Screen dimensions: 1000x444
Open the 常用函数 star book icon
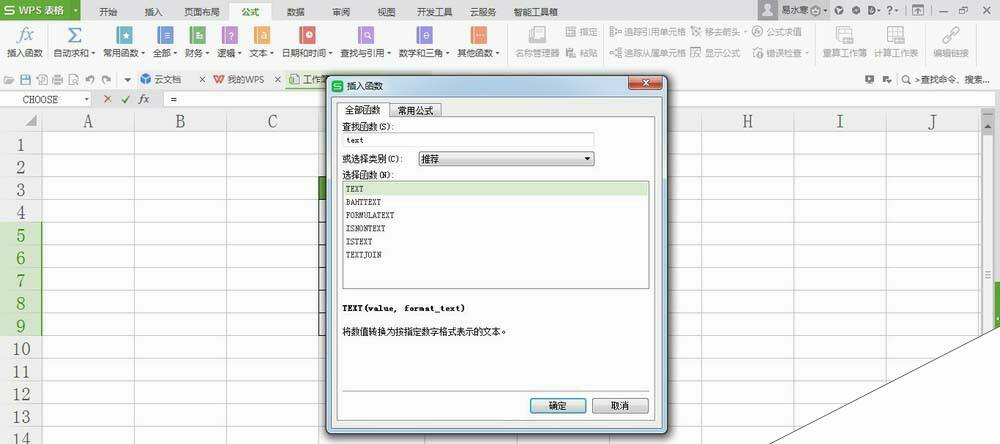[124, 35]
